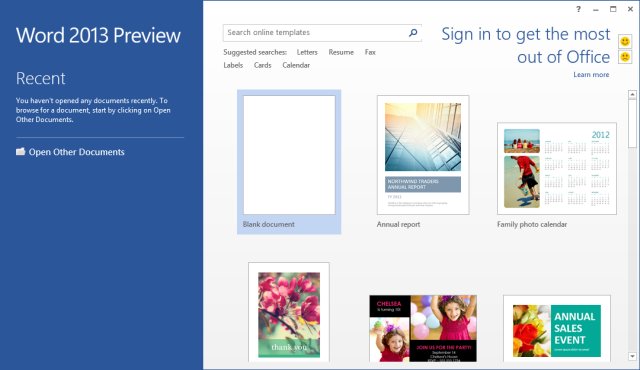This screenshot has height=370, width=640.
Task: Click the Recent heading
Action: pos(40,78)
